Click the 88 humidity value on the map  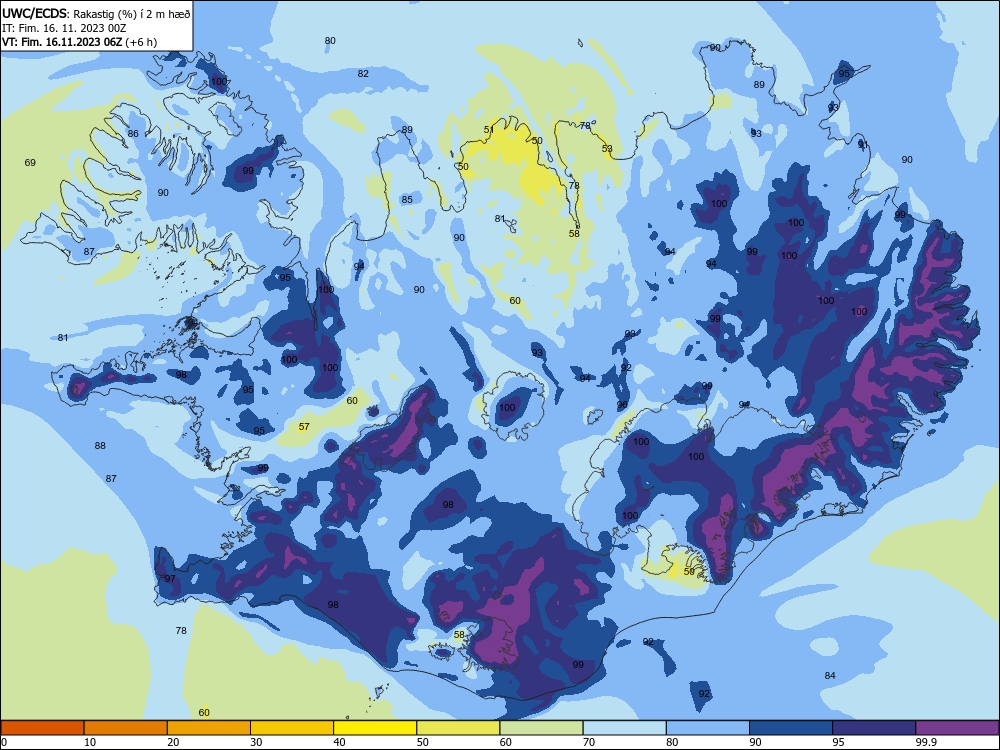(100, 446)
